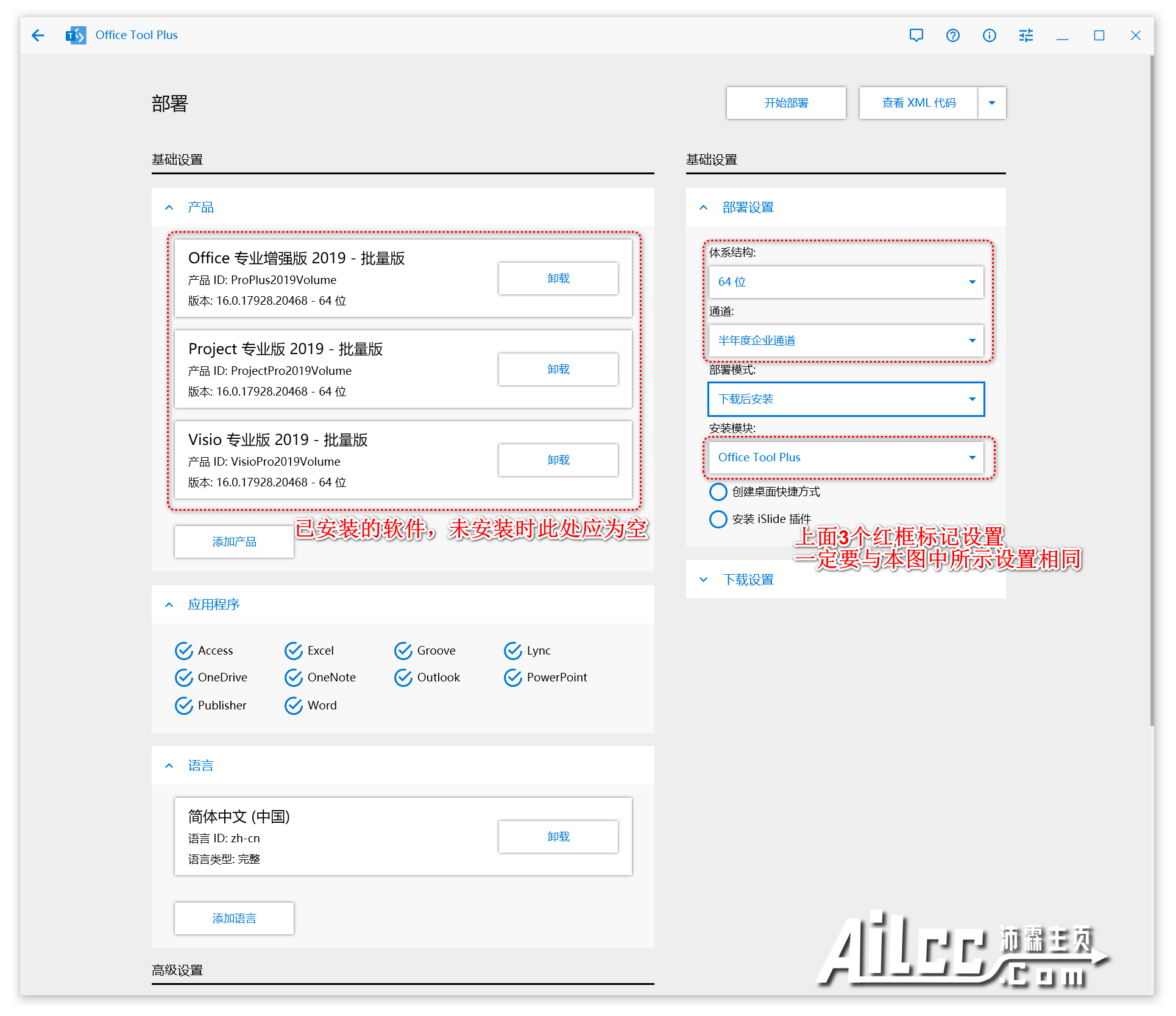This screenshot has height=1016, width=1176.
Task: Click 语言 ID: zh-cn text
Action: 224,839
